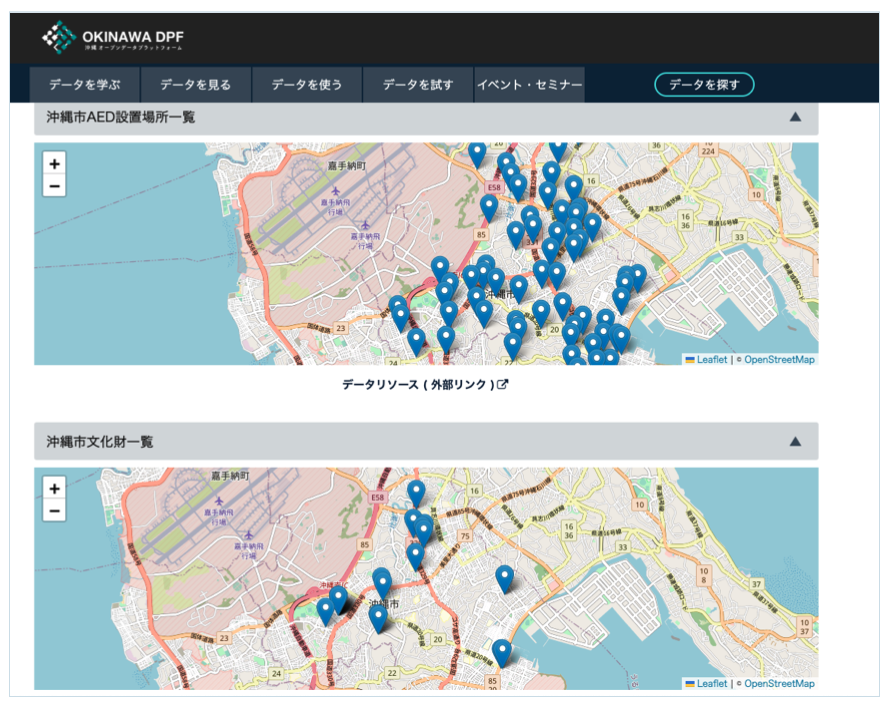Open the データリソース (外部リンク) link
Viewport: 894px width, 706px height.
[418, 385]
